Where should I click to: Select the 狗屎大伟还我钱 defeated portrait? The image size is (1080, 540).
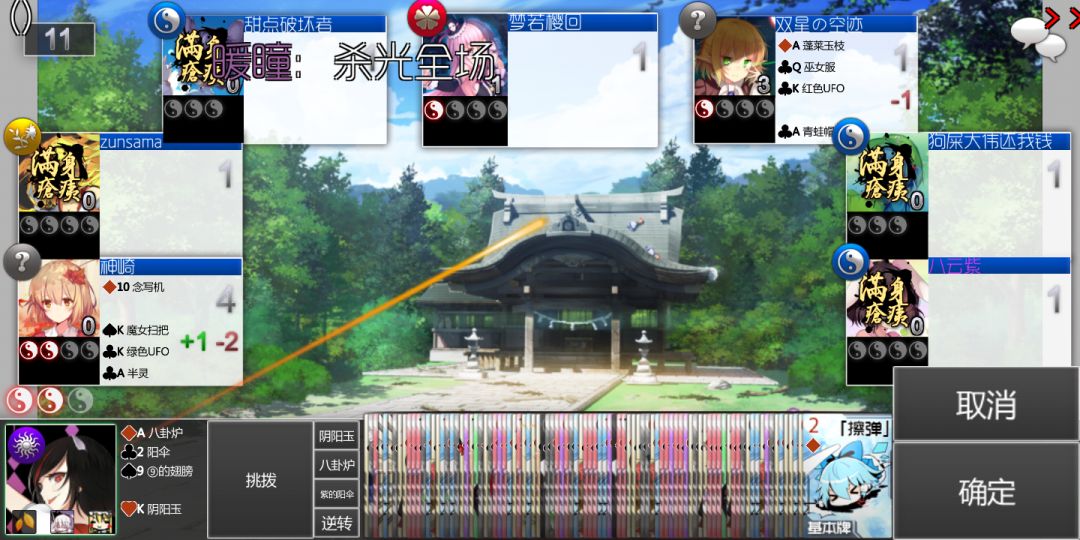pos(887,174)
